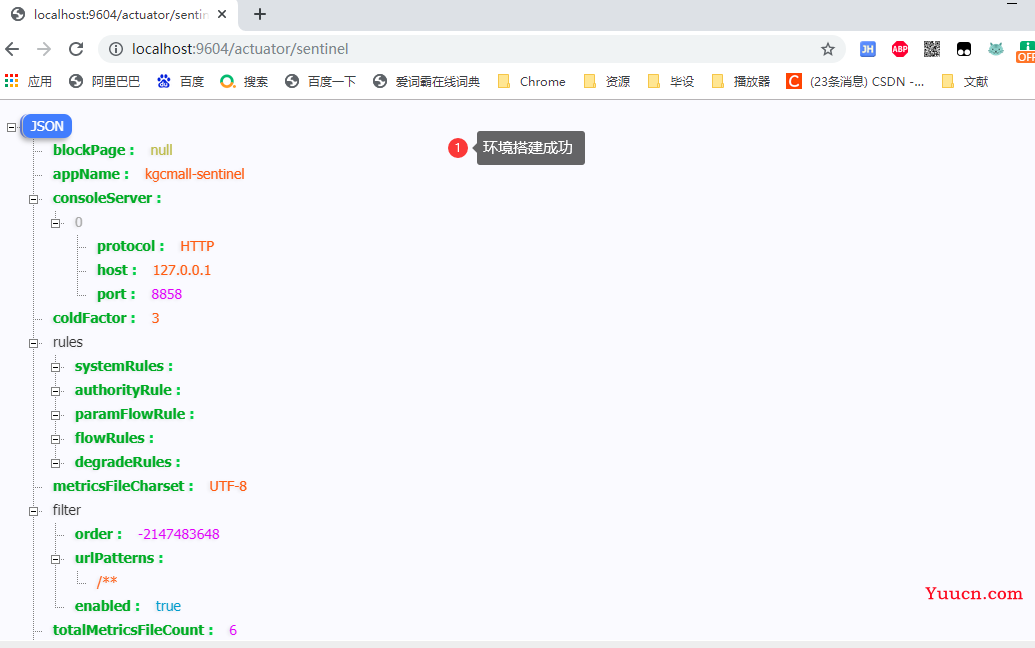Open the 播放器 bookmarks folder
Viewport: 1035px width, 648px height.
(741, 81)
